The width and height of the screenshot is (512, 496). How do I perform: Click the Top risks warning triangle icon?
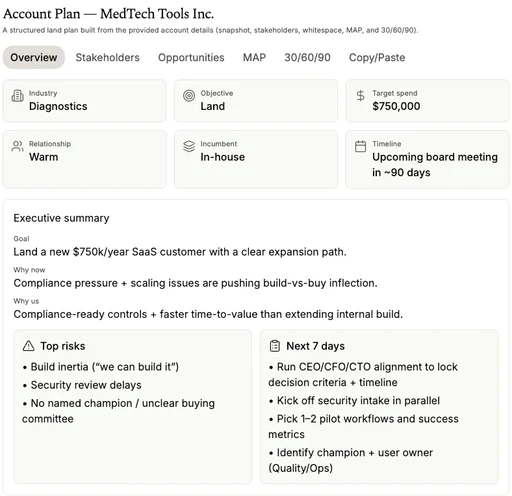(x=28, y=346)
